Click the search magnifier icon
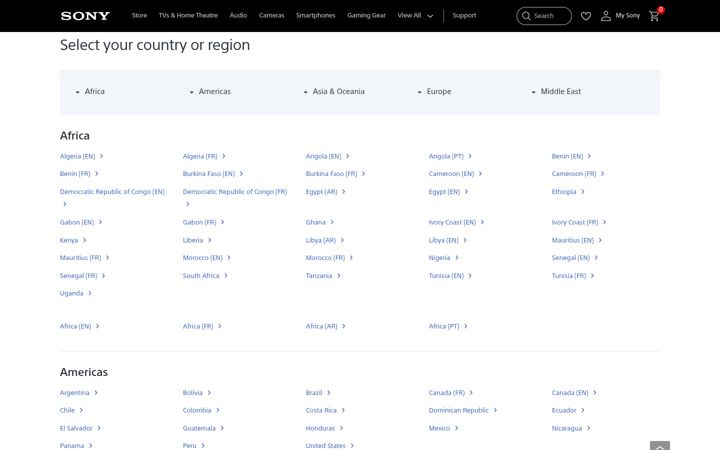 coord(526,16)
